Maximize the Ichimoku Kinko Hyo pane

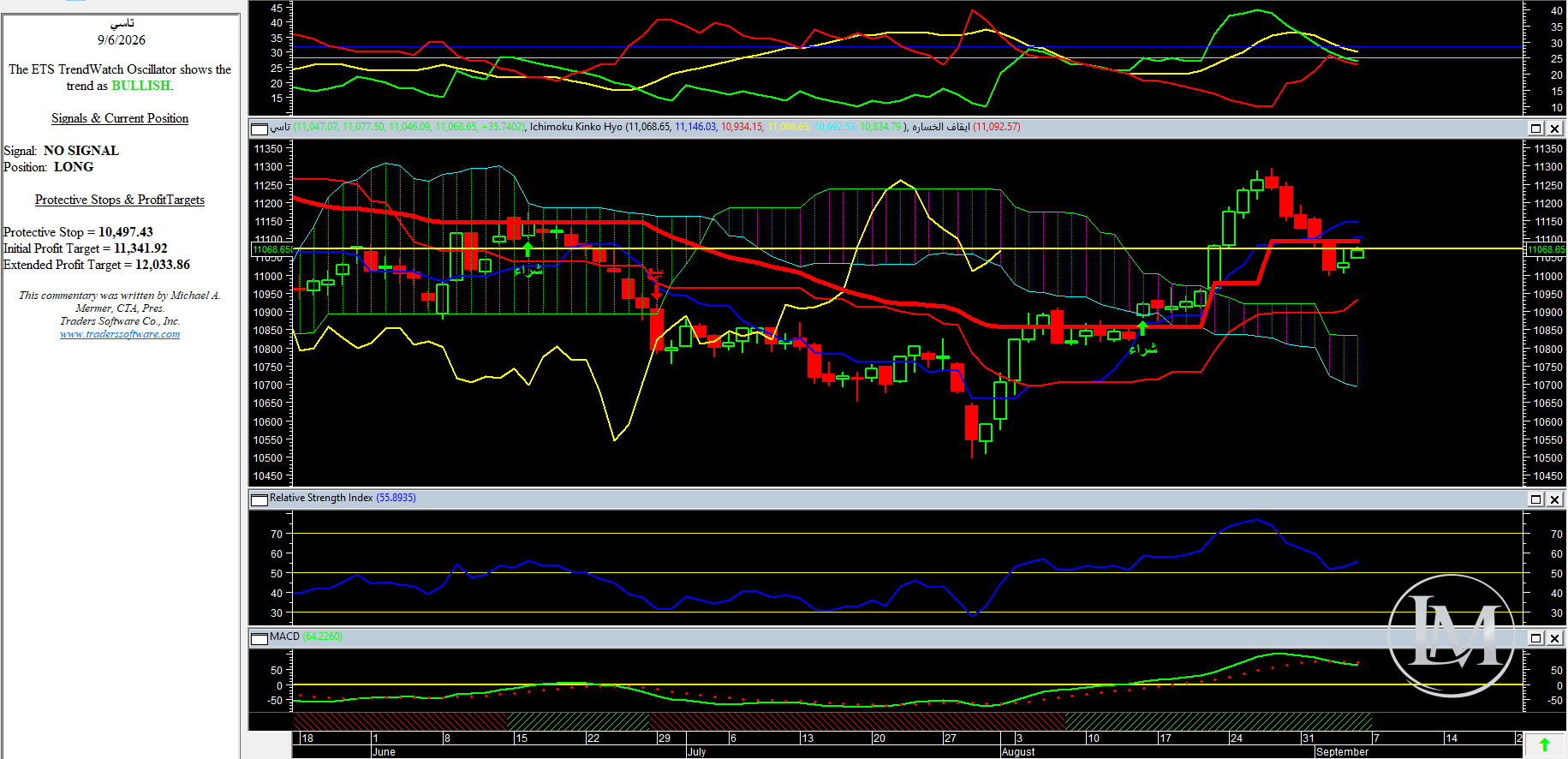pyautogui.click(x=1535, y=128)
